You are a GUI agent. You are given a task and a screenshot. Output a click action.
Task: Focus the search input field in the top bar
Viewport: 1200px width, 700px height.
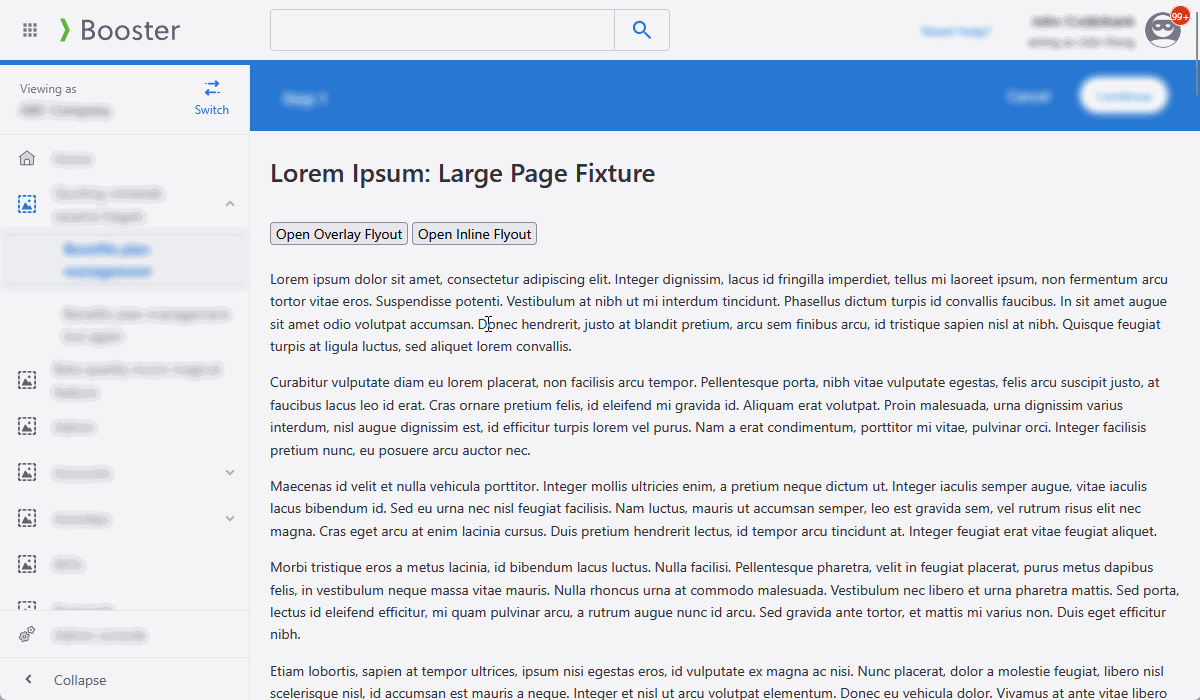point(442,30)
